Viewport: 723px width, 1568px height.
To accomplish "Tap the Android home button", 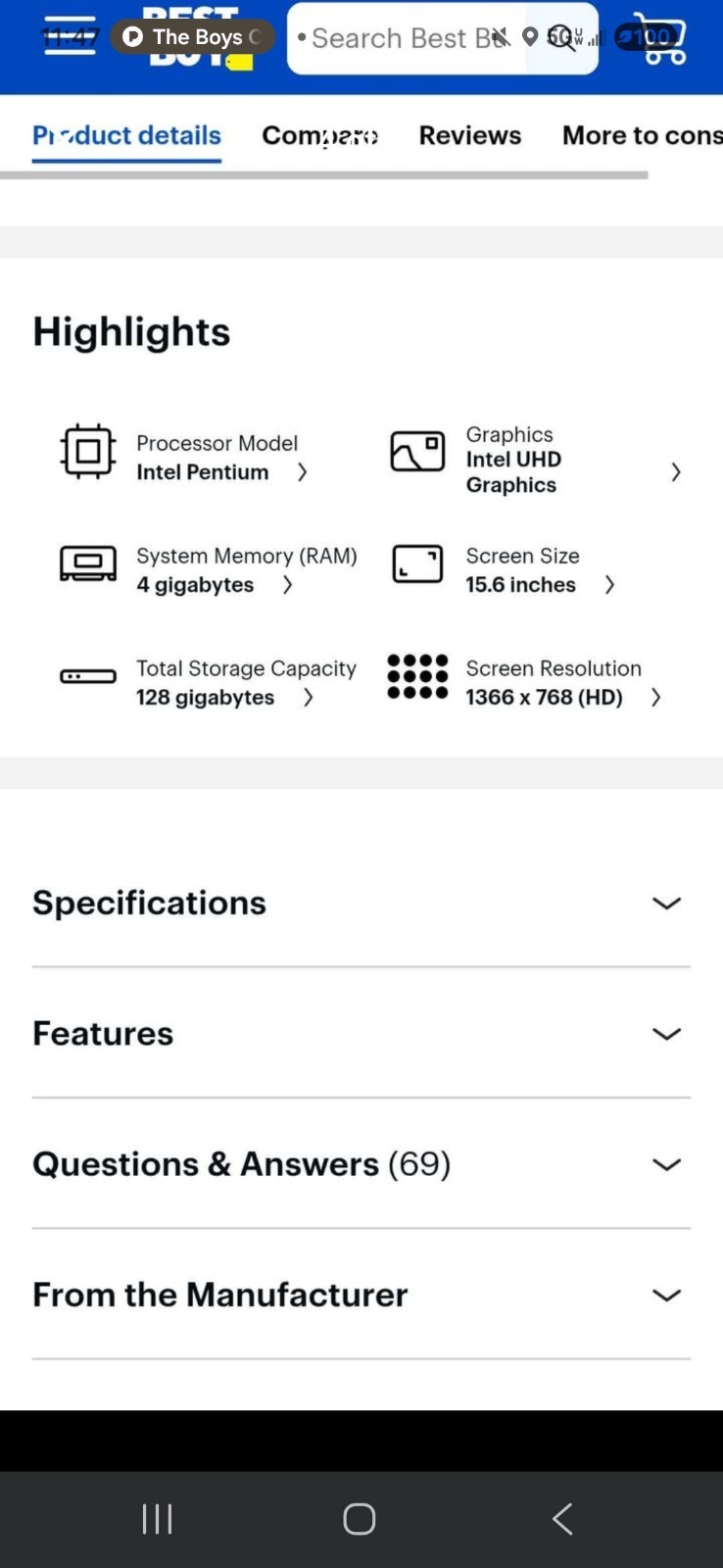I will [x=360, y=1519].
